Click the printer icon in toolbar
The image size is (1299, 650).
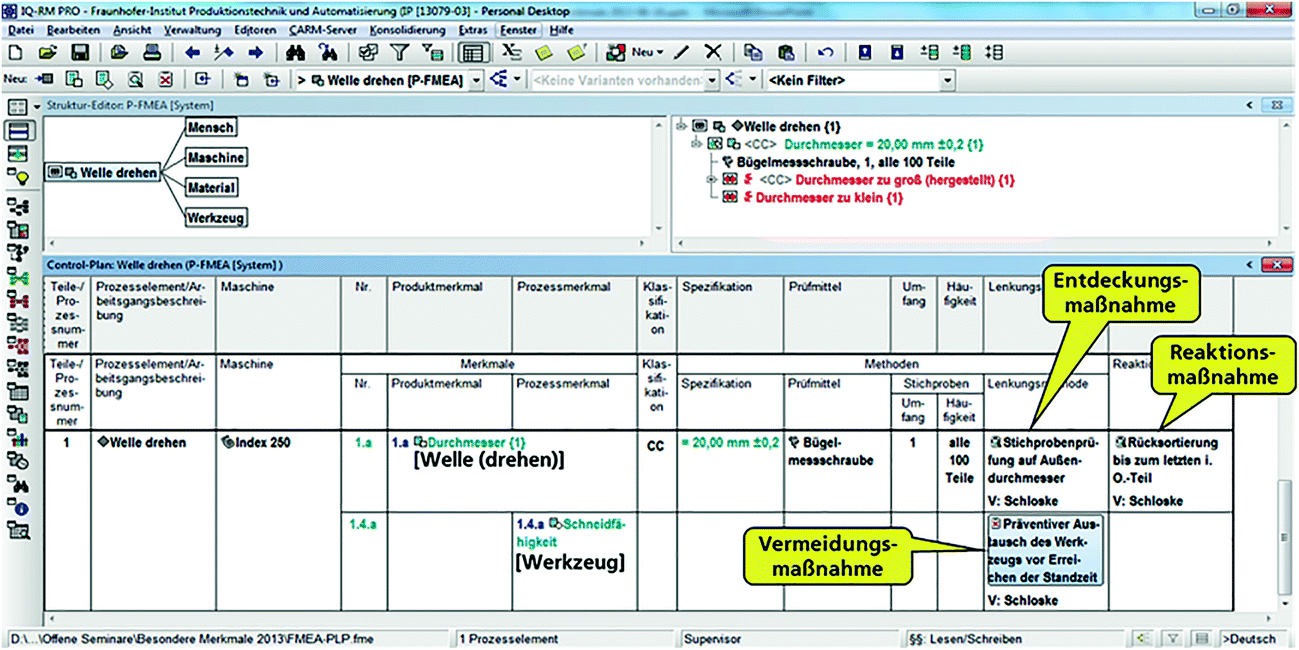tap(151, 52)
